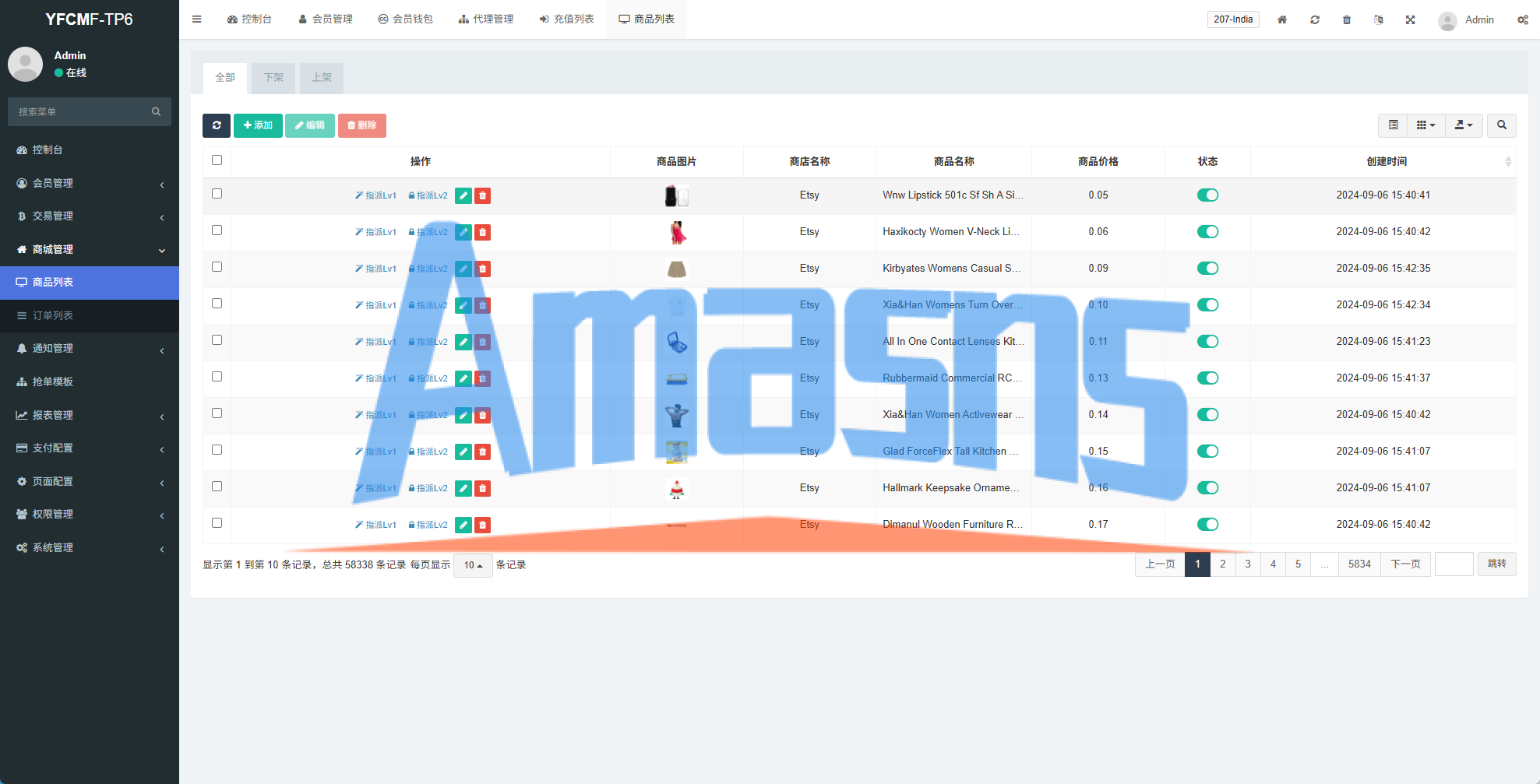Check the select-all checkbox in table header
Image resolution: width=1540 pixels, height=784 pixels.
coord(217,160)
